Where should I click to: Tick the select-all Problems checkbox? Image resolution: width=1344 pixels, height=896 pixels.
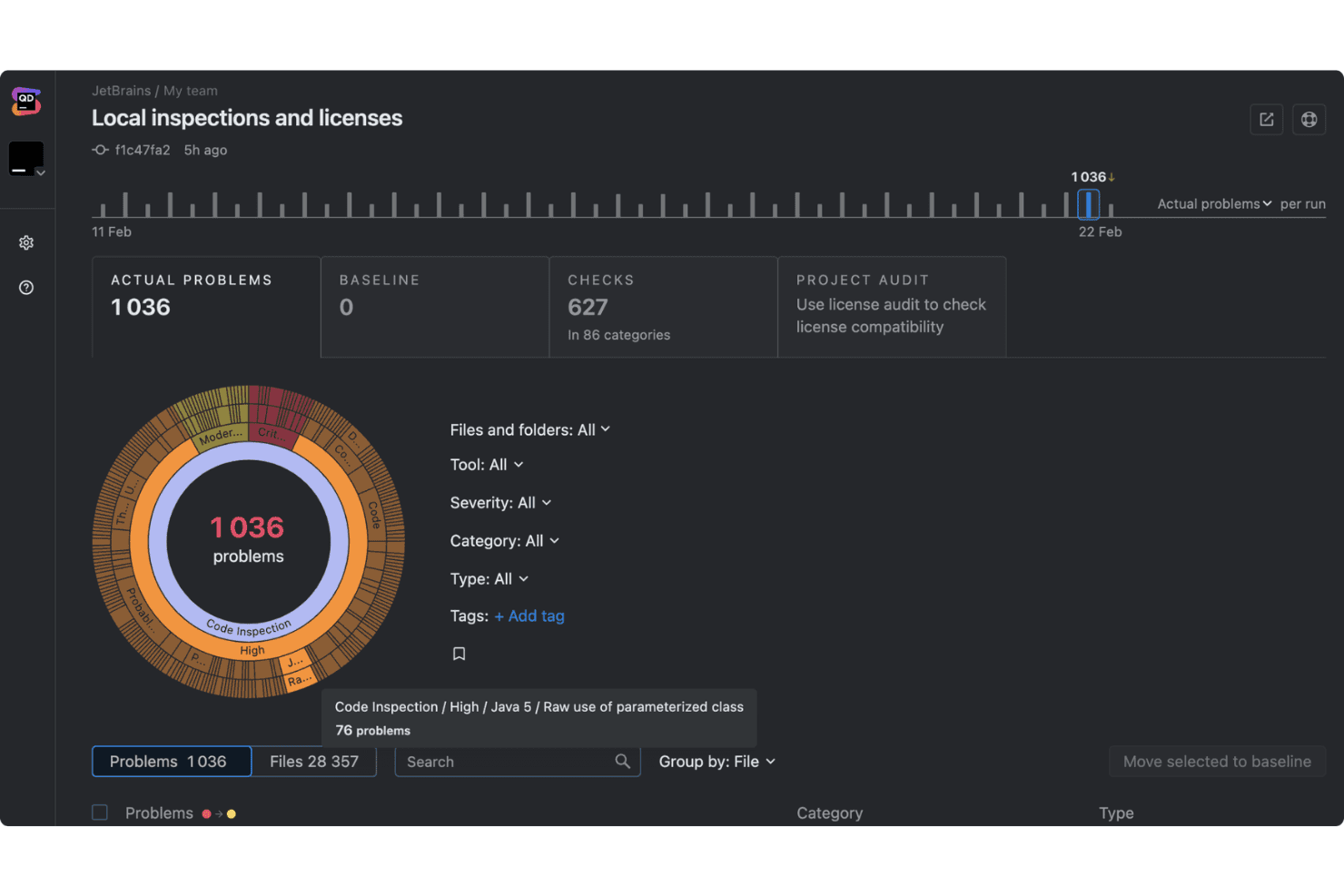pyautogui.click(x=100, y=812)
